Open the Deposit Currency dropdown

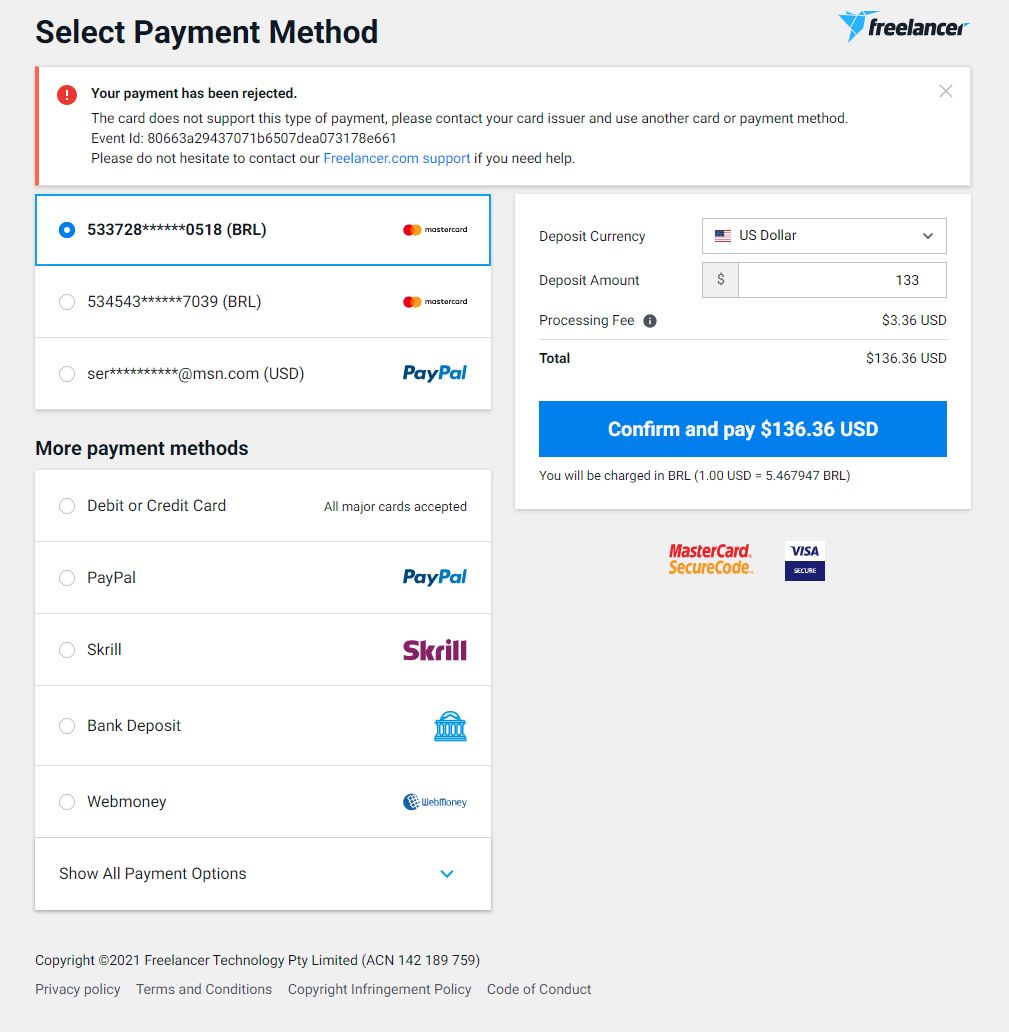point(824,236)
